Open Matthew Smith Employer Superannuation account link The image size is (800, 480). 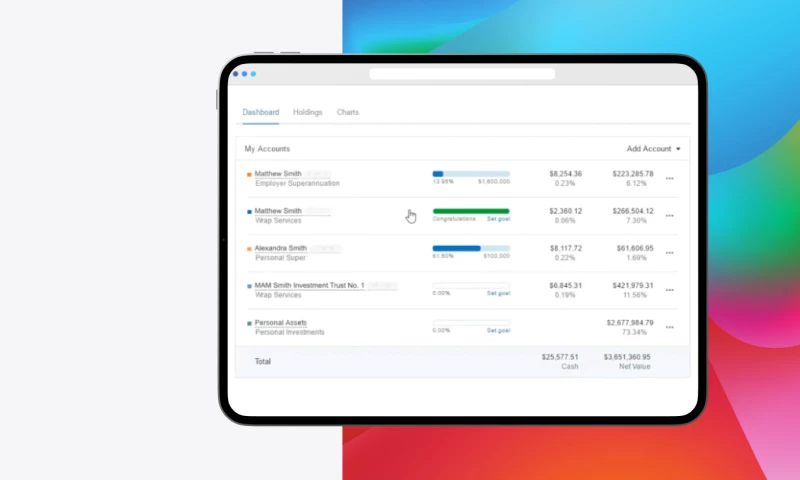(x=278, y=174)
